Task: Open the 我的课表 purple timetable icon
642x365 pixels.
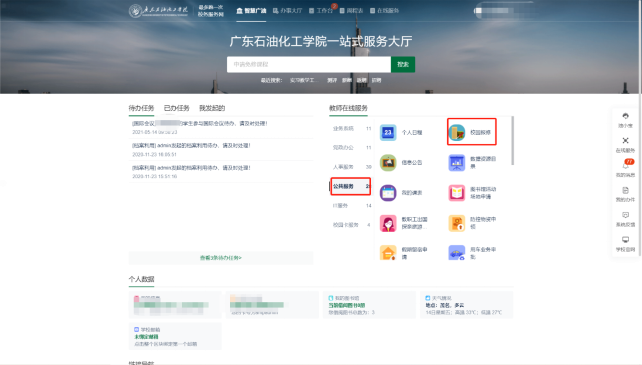Action: [388, 193]
